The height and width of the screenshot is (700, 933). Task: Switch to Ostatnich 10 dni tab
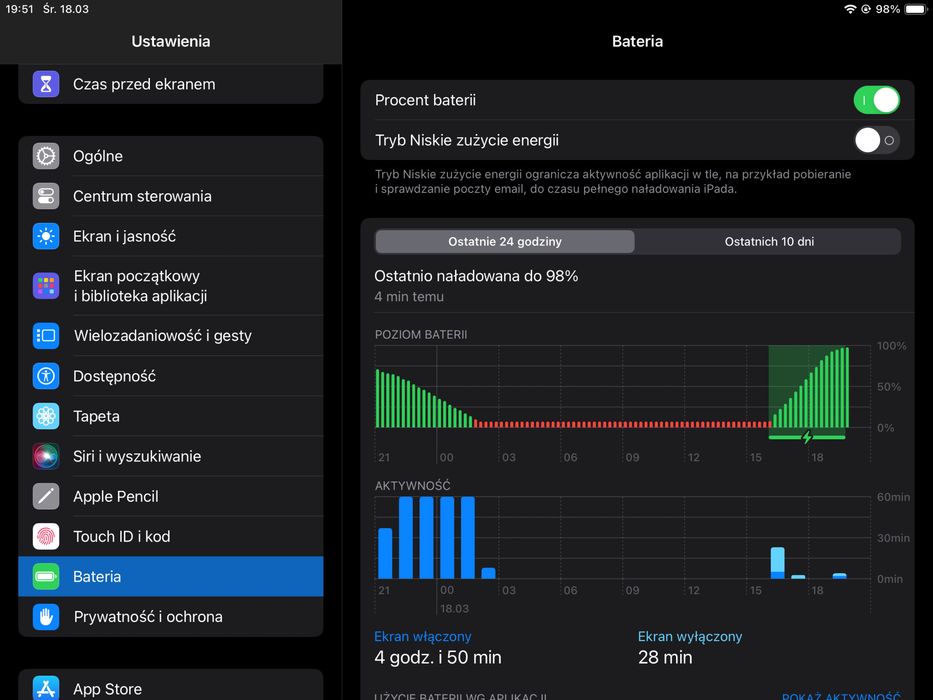coord(769,242)
